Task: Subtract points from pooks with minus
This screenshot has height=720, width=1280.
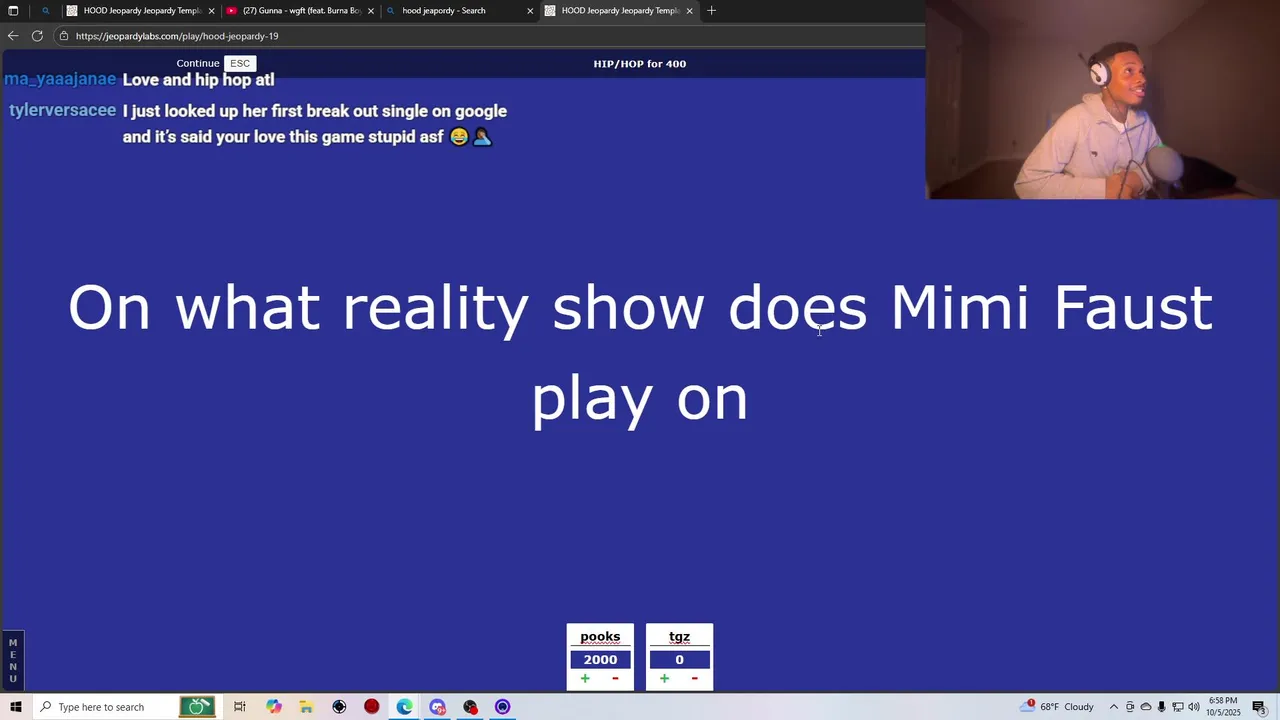Action: 615,679
